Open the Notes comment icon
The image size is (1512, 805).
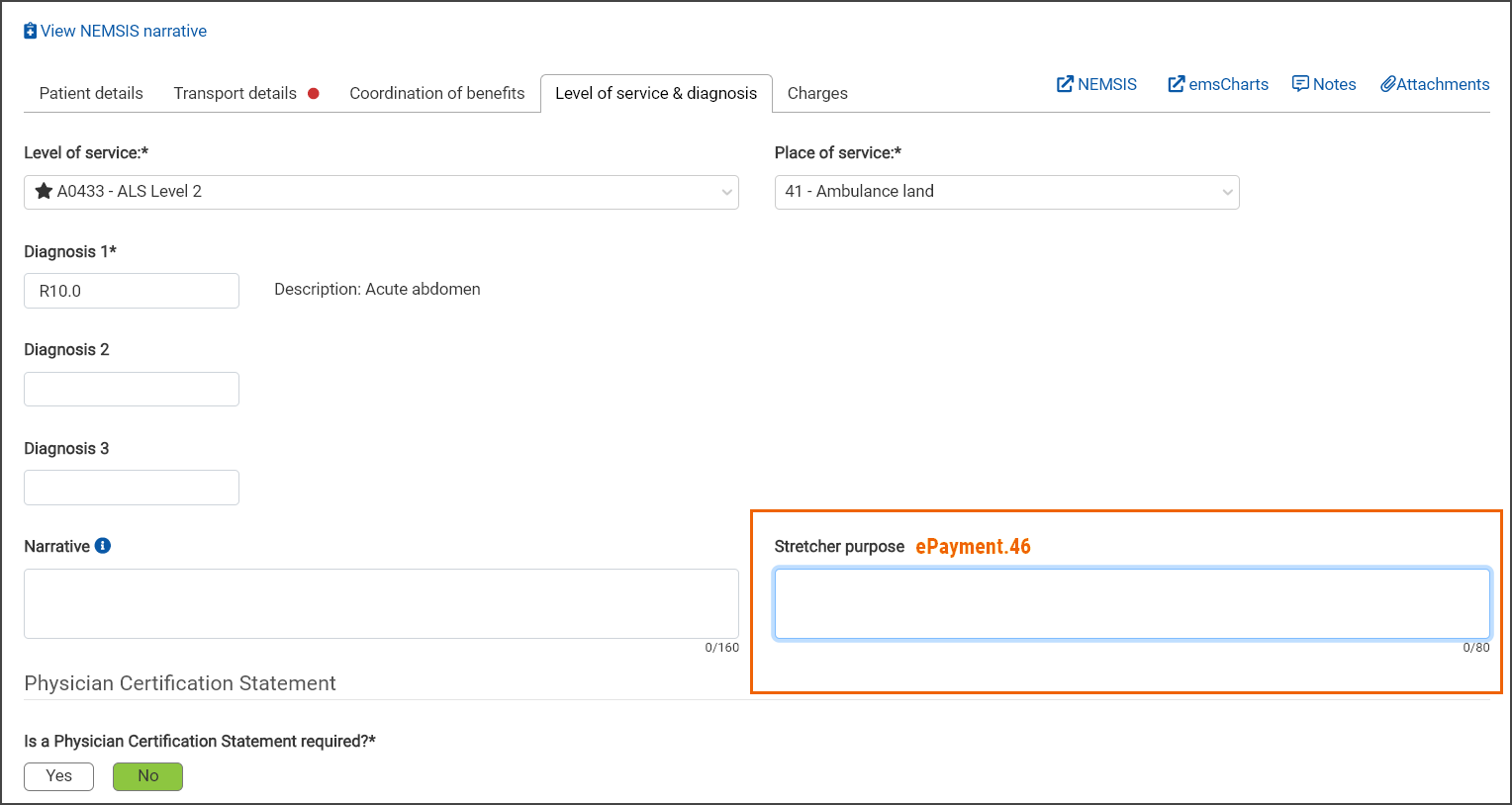1300,84
